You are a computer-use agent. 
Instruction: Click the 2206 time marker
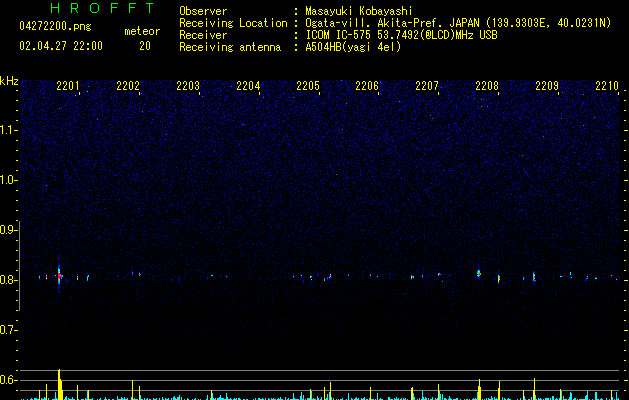367,85
